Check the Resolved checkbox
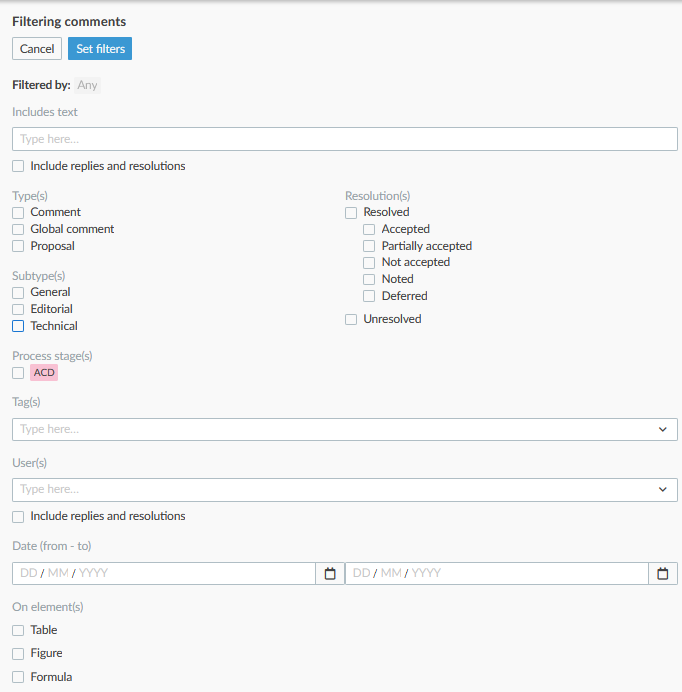The image size is (682, 692). coord(351,213)
